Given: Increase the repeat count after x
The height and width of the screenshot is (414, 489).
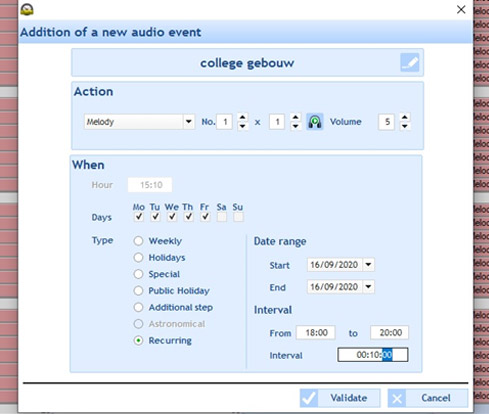Looking at the screenshot, I should 295,117.
